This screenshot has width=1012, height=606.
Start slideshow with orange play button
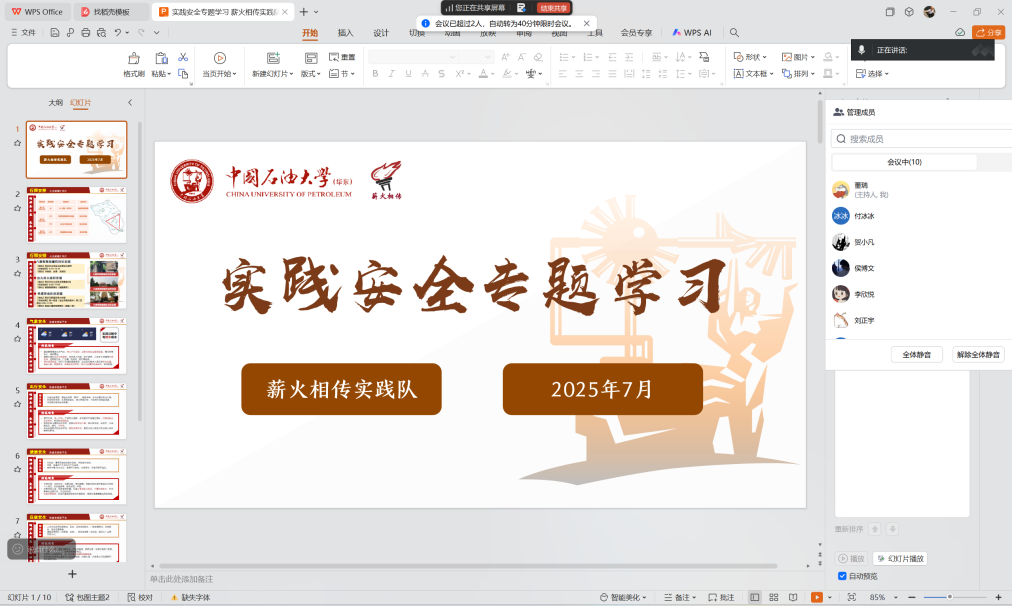click(x=817, y=597)
